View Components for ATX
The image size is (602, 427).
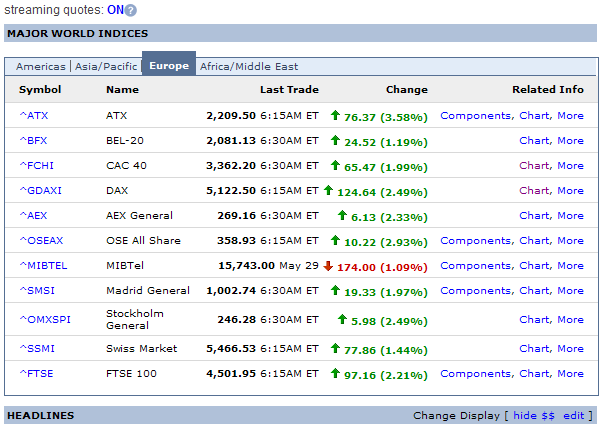click(x=475, y=116)
